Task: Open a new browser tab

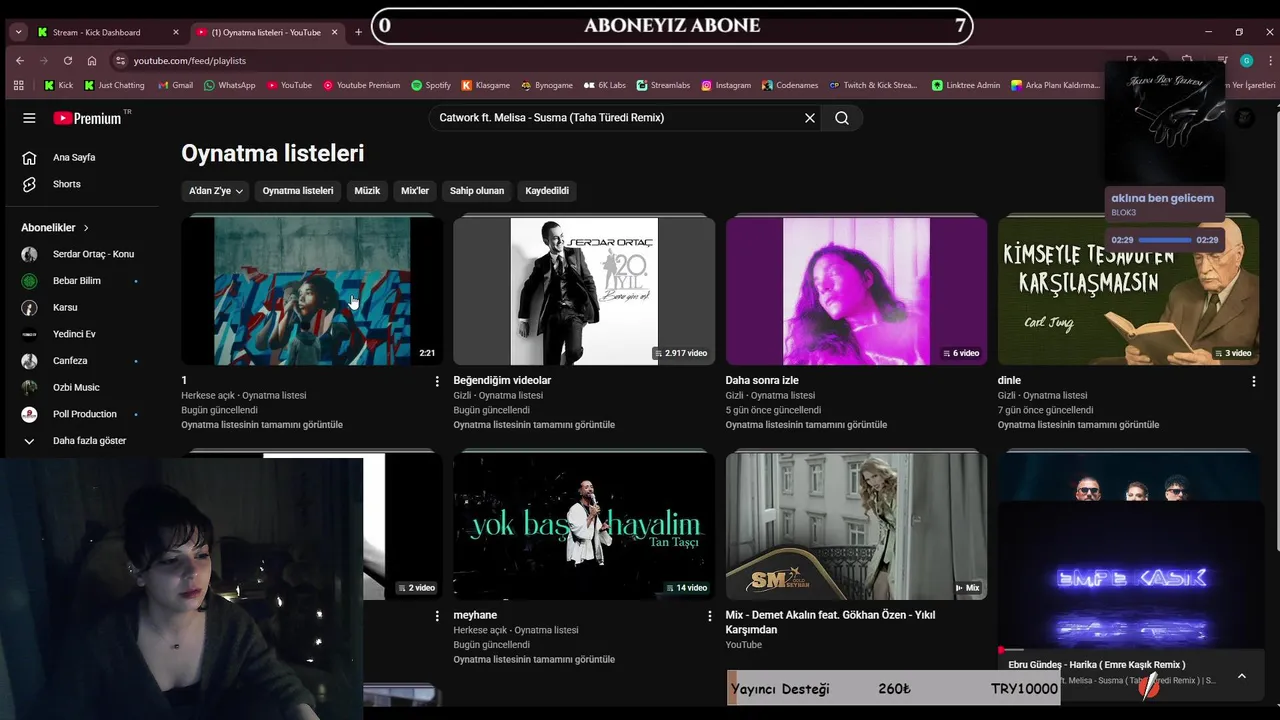Action: pyautogui.click(x=358, y=32)
